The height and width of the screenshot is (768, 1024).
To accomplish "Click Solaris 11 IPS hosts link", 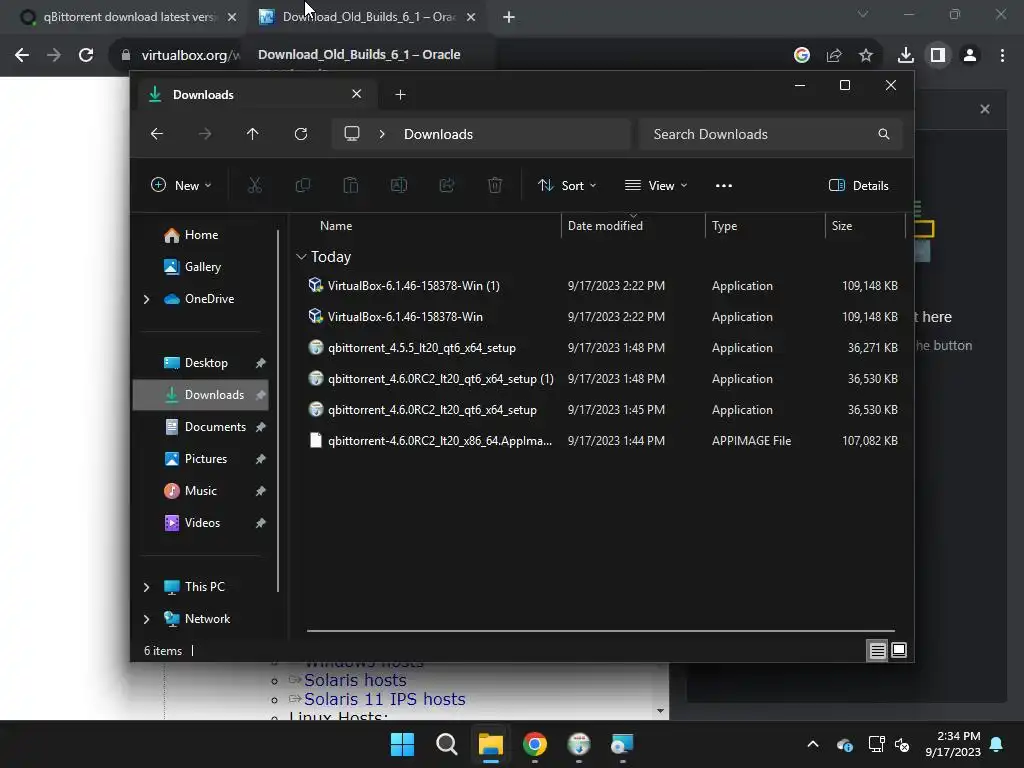I will pyautogui.click(x=385, y=699).
